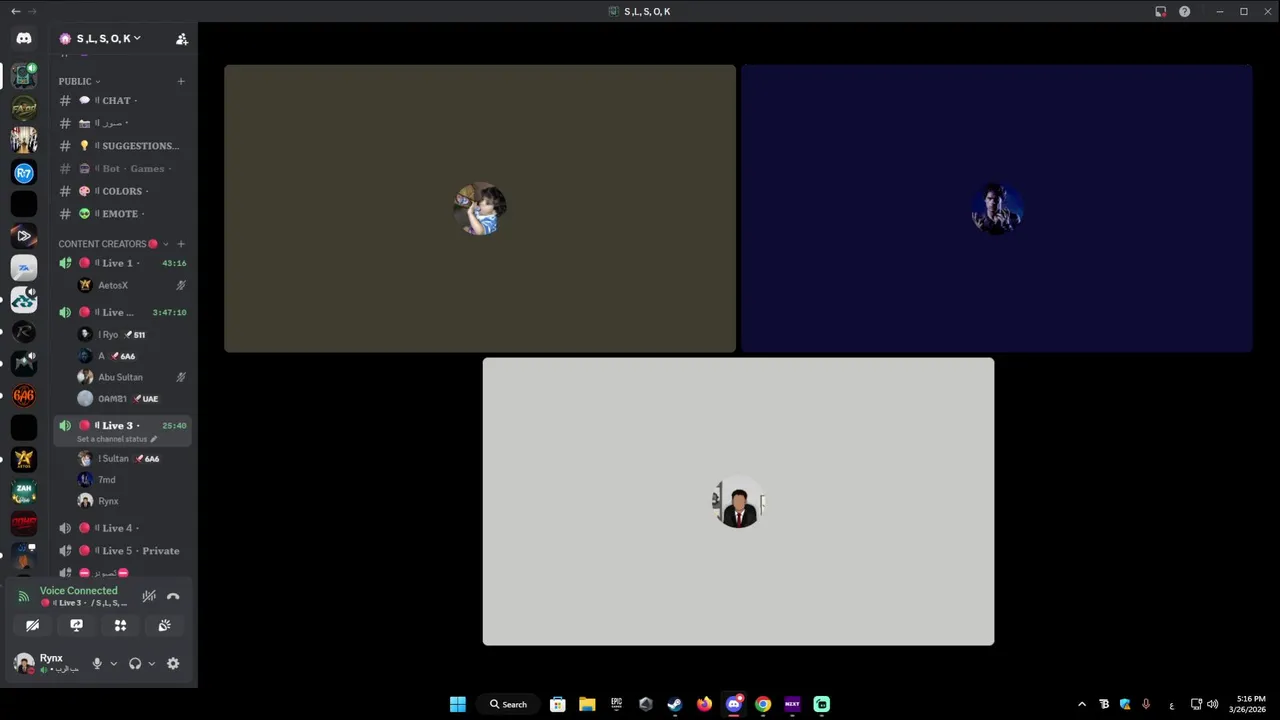Focus the navy-background participant tile

pyautogui.click(x=997, y=209)
